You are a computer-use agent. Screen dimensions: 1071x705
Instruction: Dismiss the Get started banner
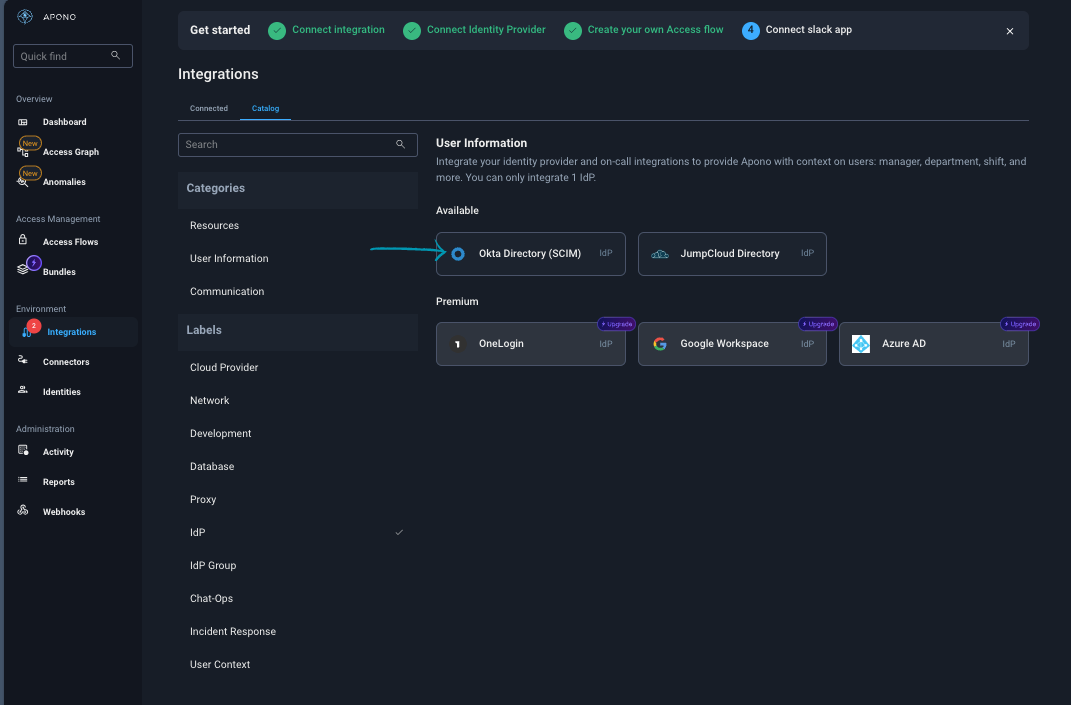pos(1009,31)
